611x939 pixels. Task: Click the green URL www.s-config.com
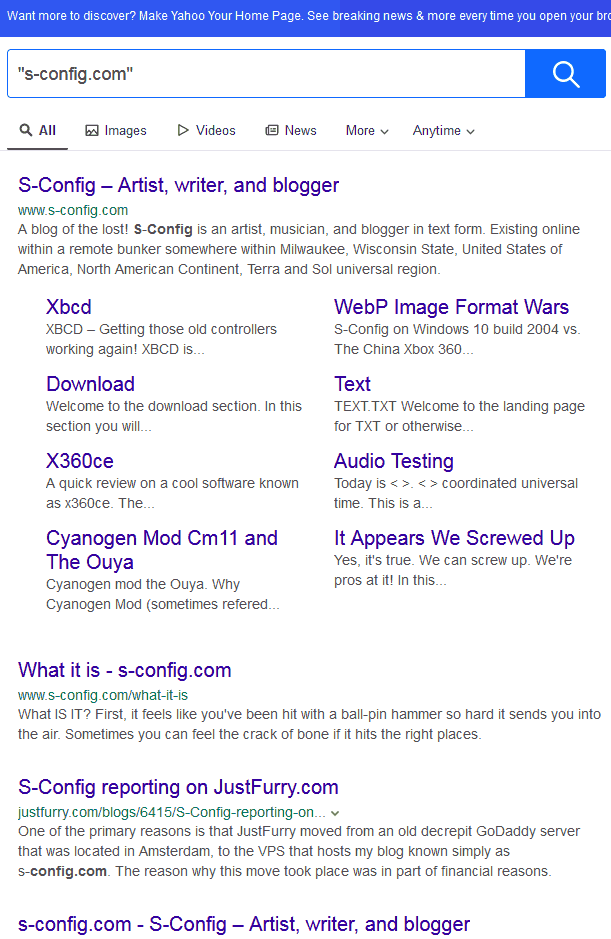pos(73,210)
